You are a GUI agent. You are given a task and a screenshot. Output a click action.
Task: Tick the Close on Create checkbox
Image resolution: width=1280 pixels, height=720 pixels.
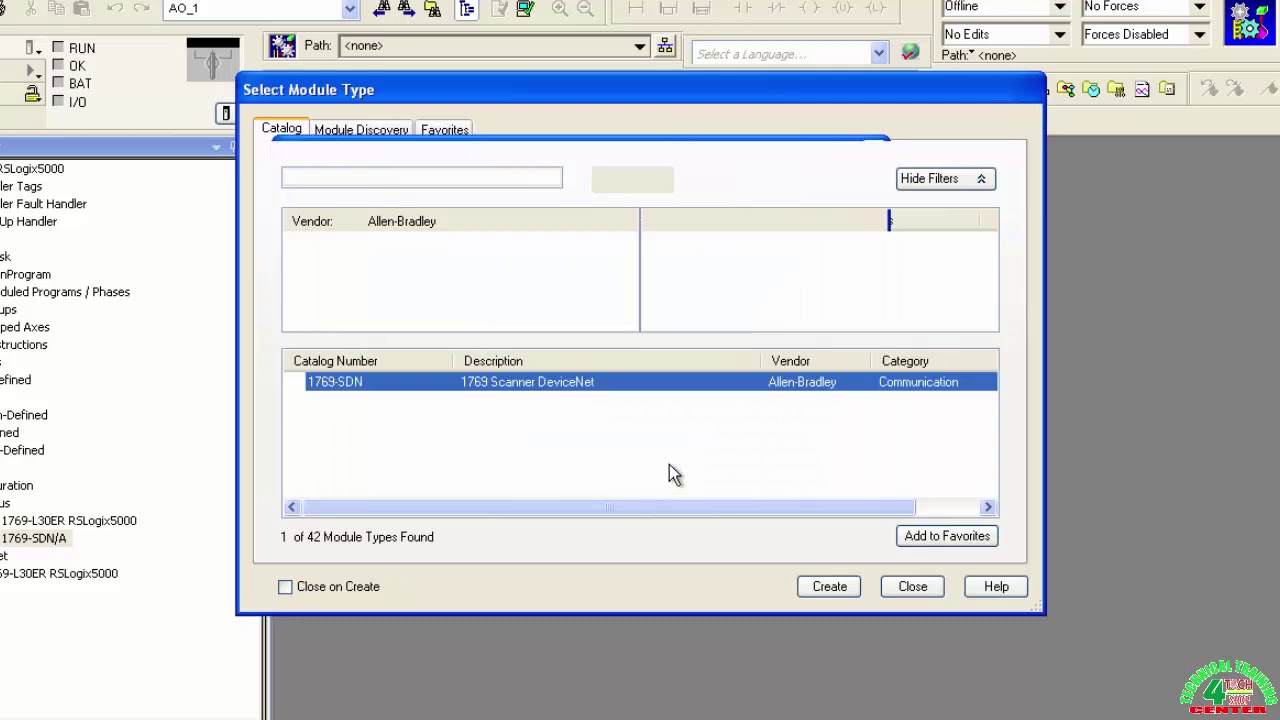pyautogui.click(x=285, y=587)
